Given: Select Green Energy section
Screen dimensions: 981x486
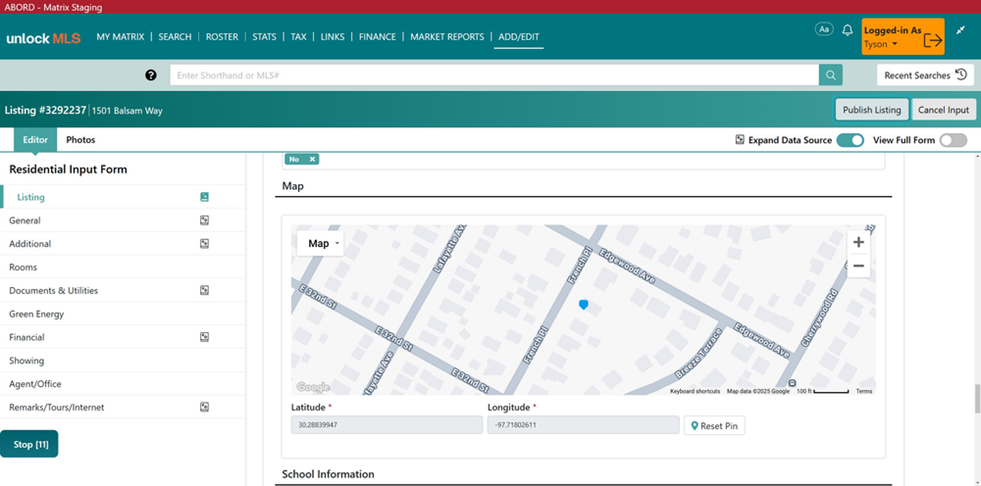Looking at the screenshot, I should (x=123, y=314).
